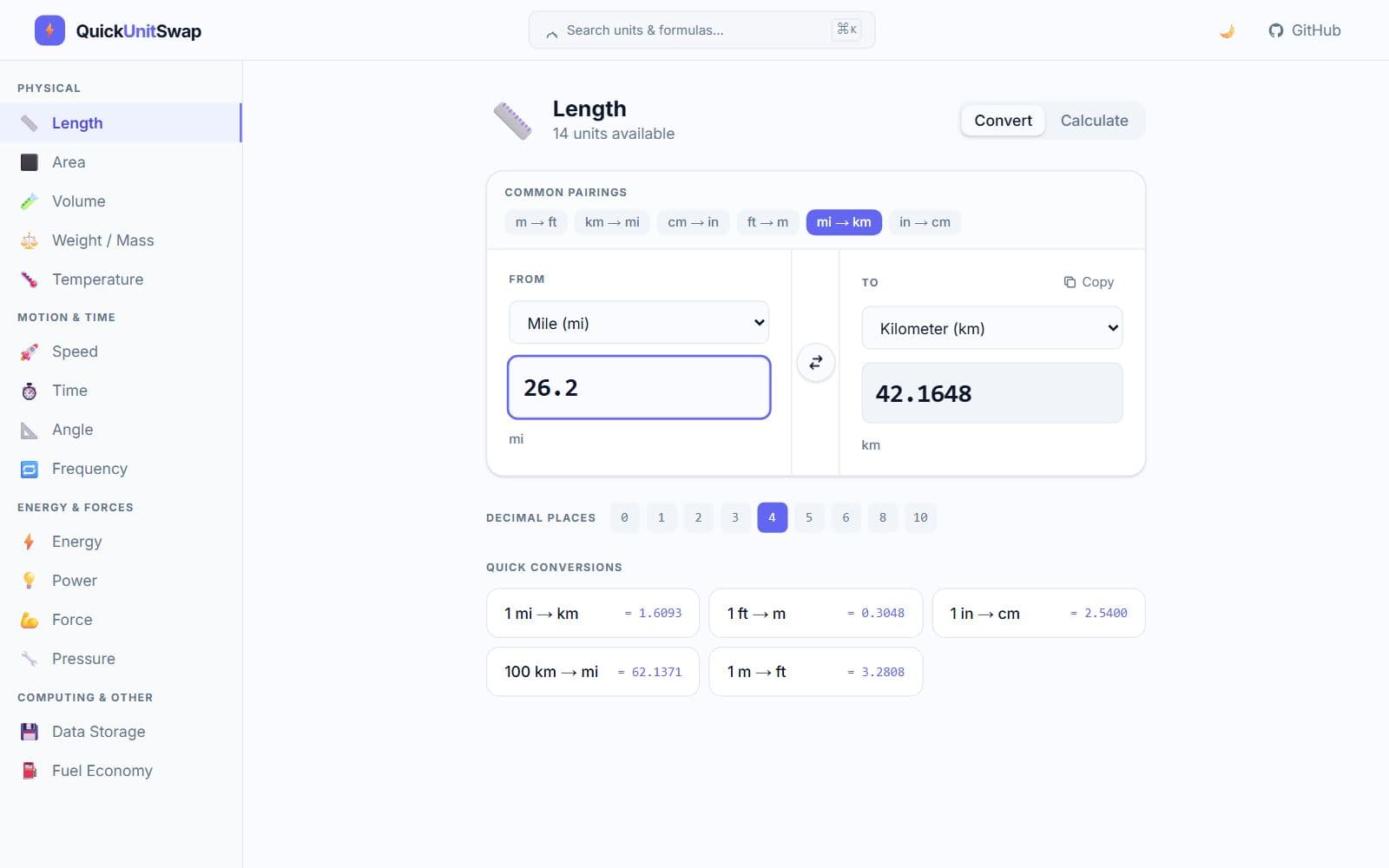Open the Area category icon
This screenshot has width=1389, height=868.
[x=30, y=162]
